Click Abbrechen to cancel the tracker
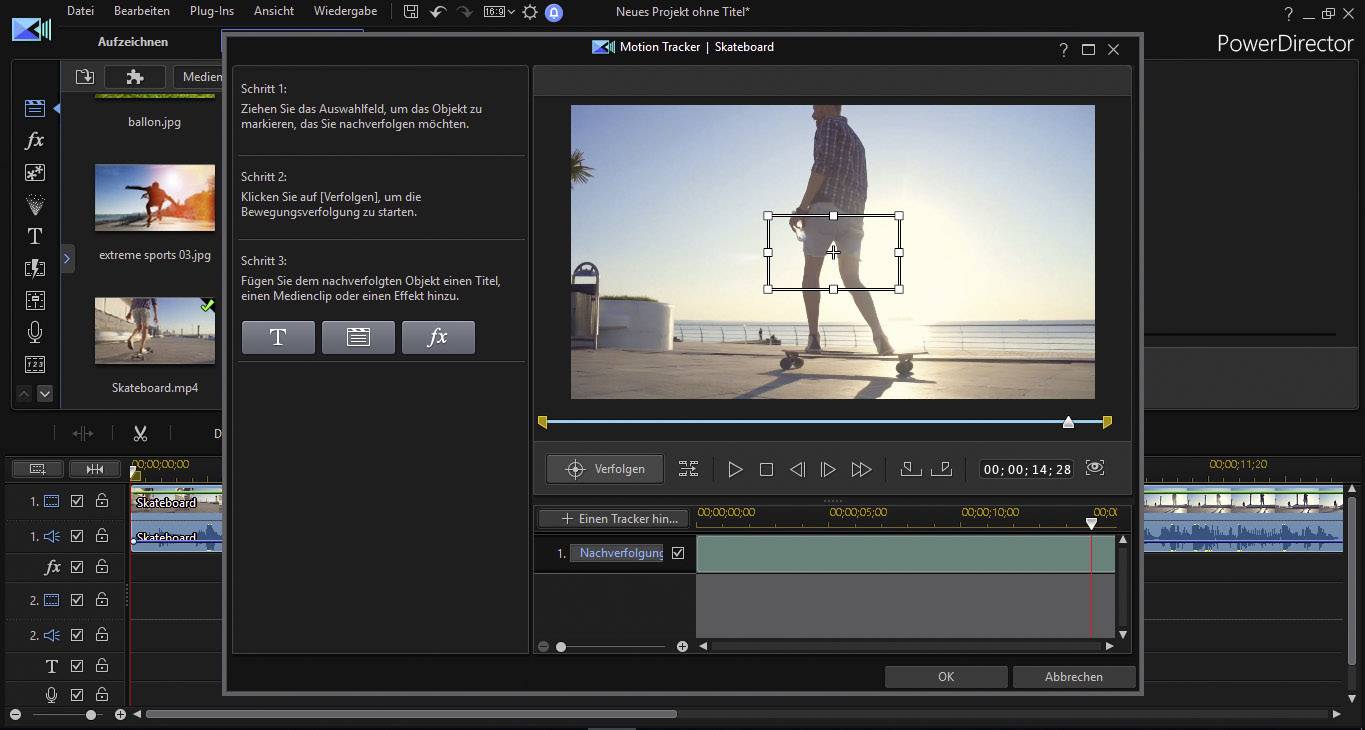This screenshot has height=730, width=1365. point(1073,677)
